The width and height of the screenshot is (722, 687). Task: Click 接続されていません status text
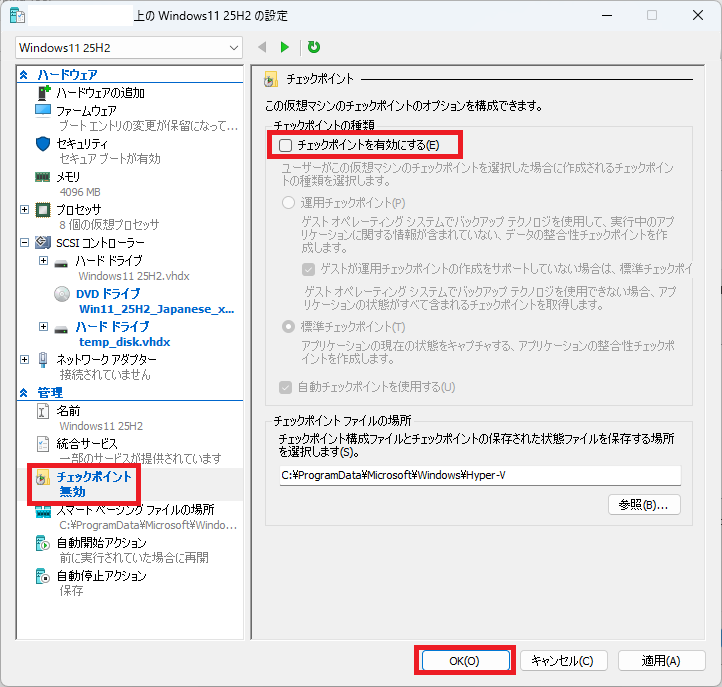(105, 375)
